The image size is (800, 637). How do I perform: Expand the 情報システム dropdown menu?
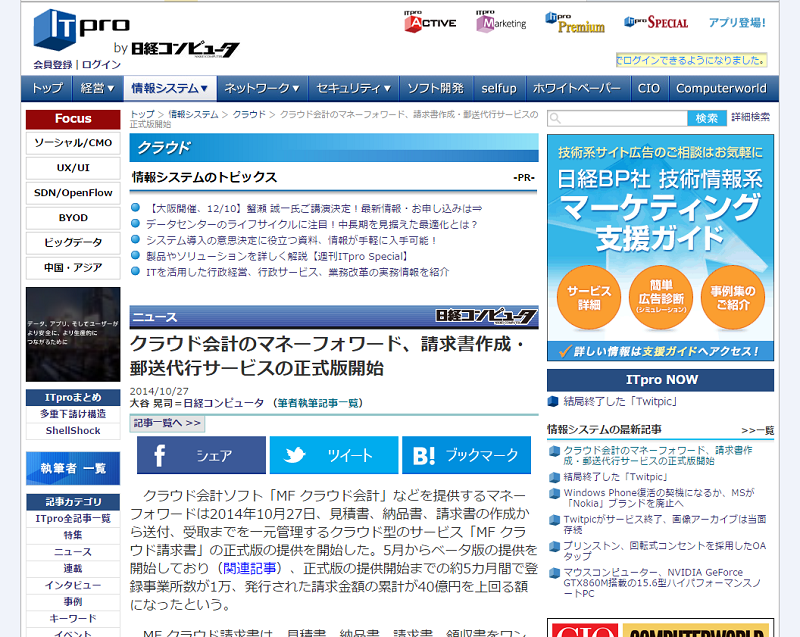tap(169, 89)
